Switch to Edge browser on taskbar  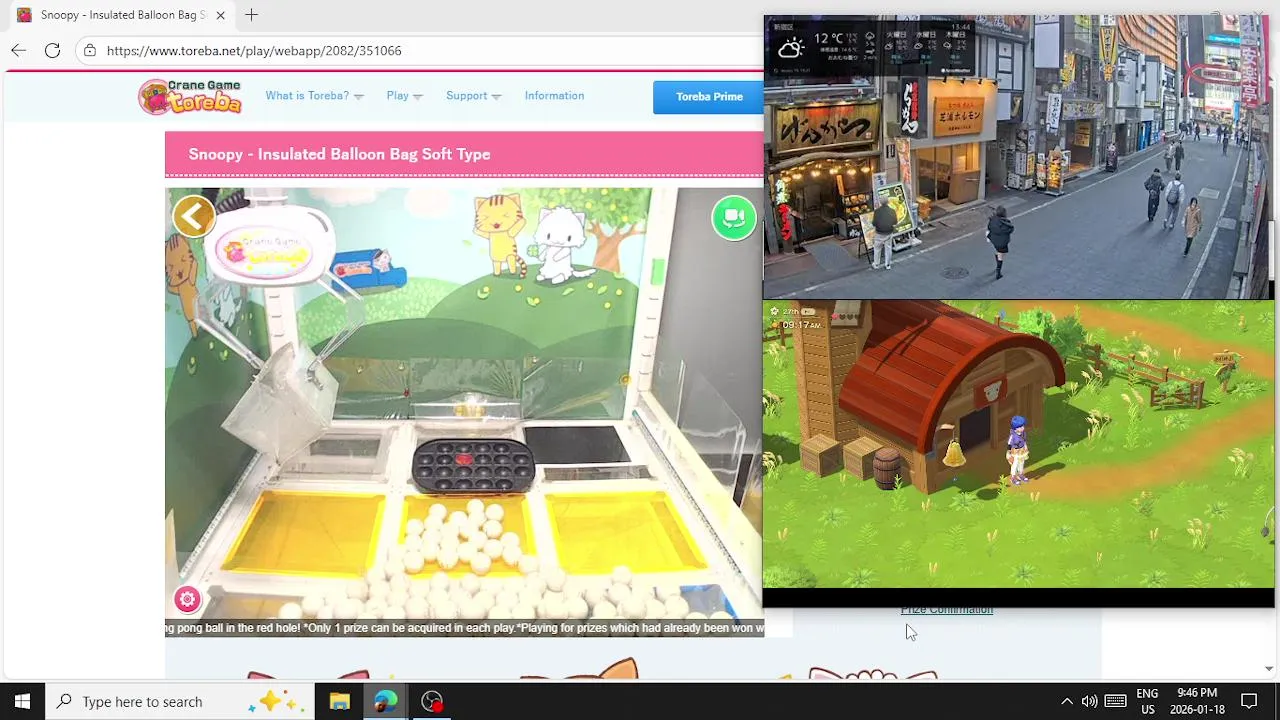point(385,701)
